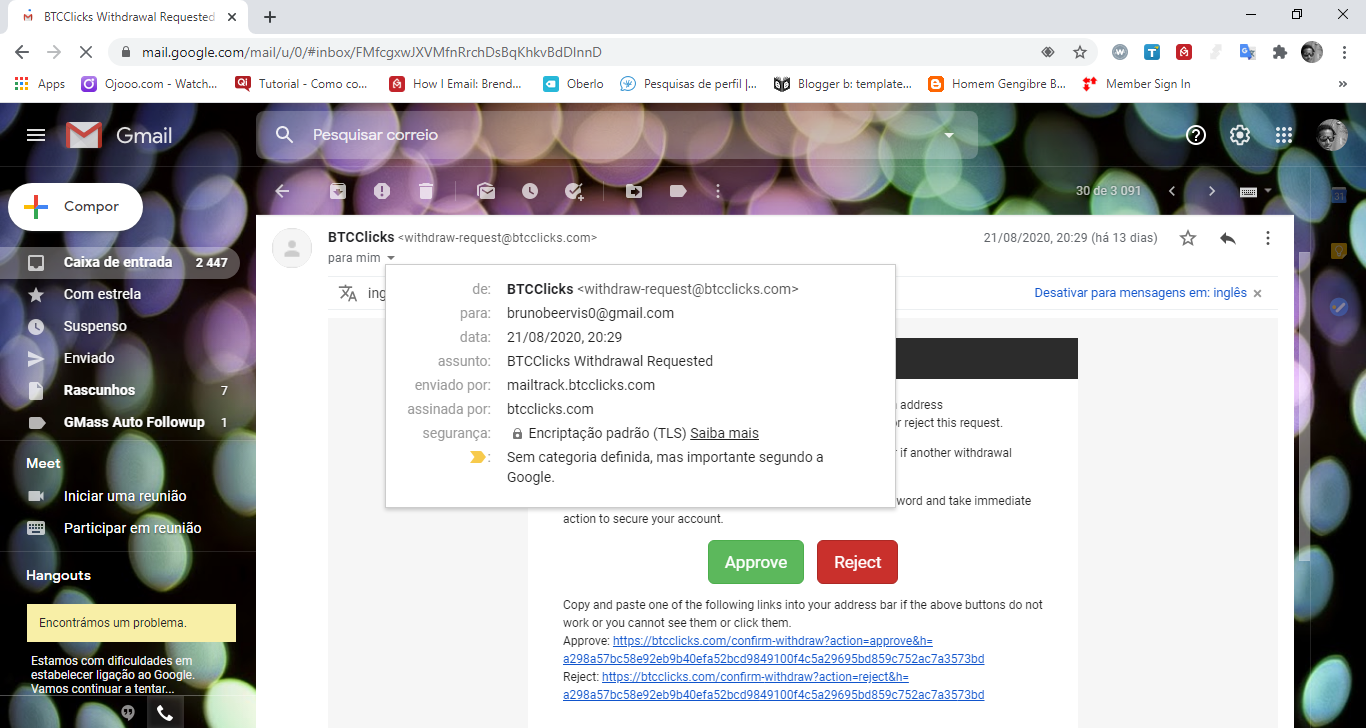The image size is (1366, 728).
Task: Open Com estrela folder
Action: coord(120,294)
